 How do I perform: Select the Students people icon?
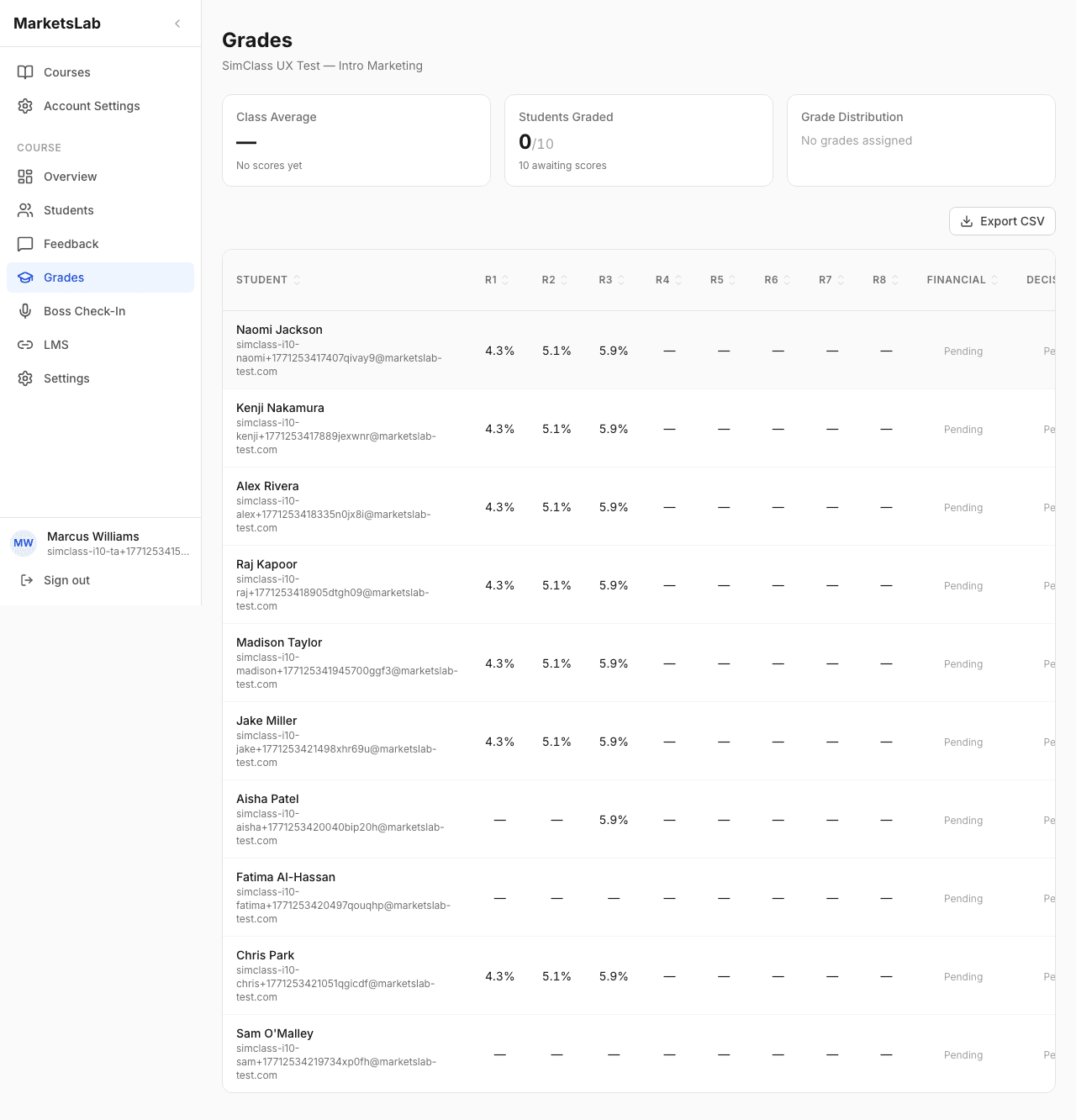click(25, 210)
